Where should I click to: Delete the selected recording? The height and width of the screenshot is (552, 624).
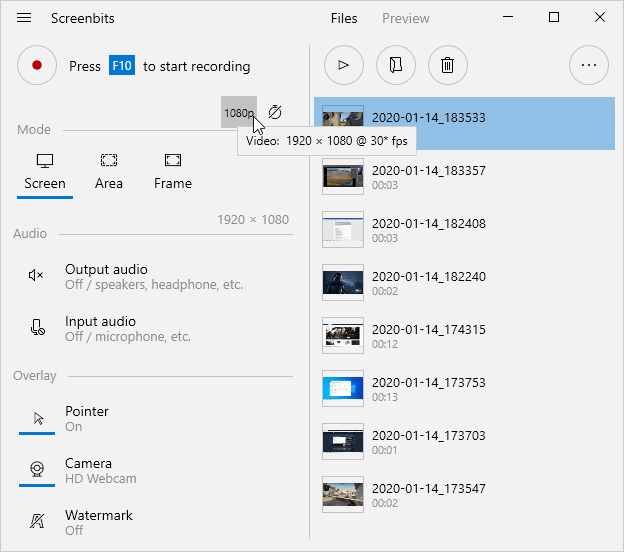click(448, 65)
